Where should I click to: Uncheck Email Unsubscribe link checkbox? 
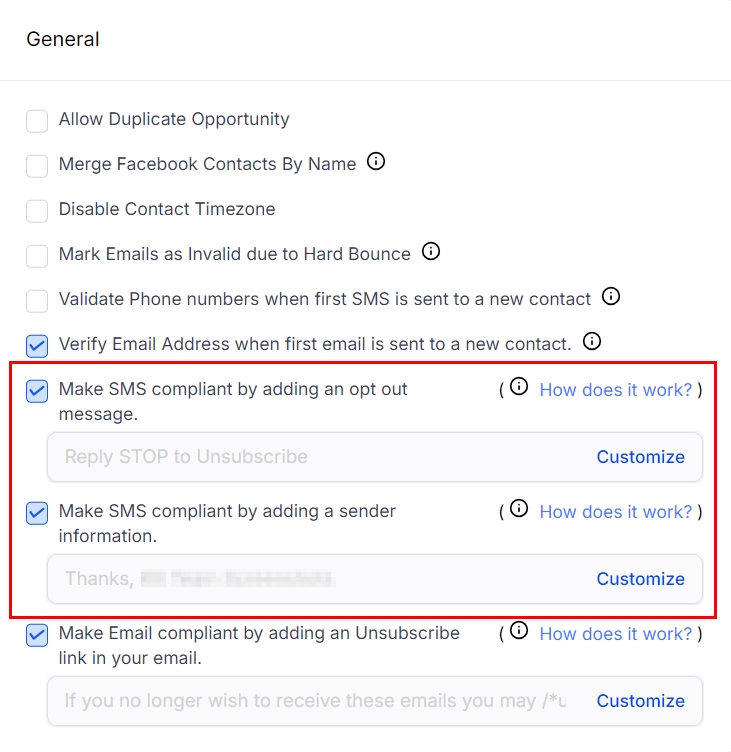point(37,635)
